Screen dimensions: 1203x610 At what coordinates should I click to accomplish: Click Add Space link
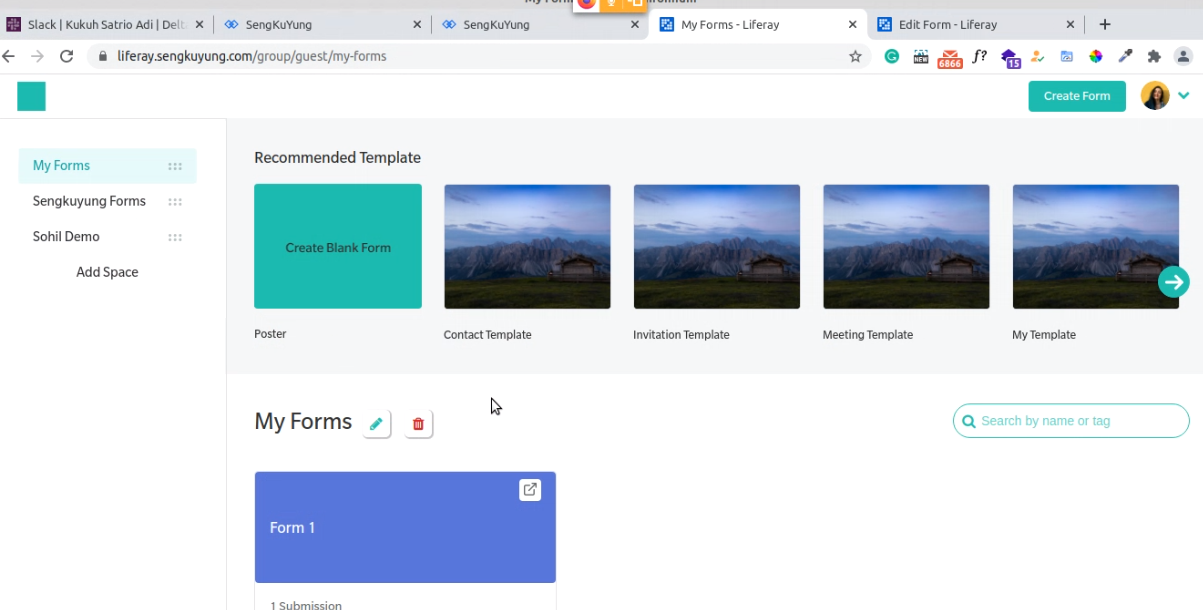107,272
